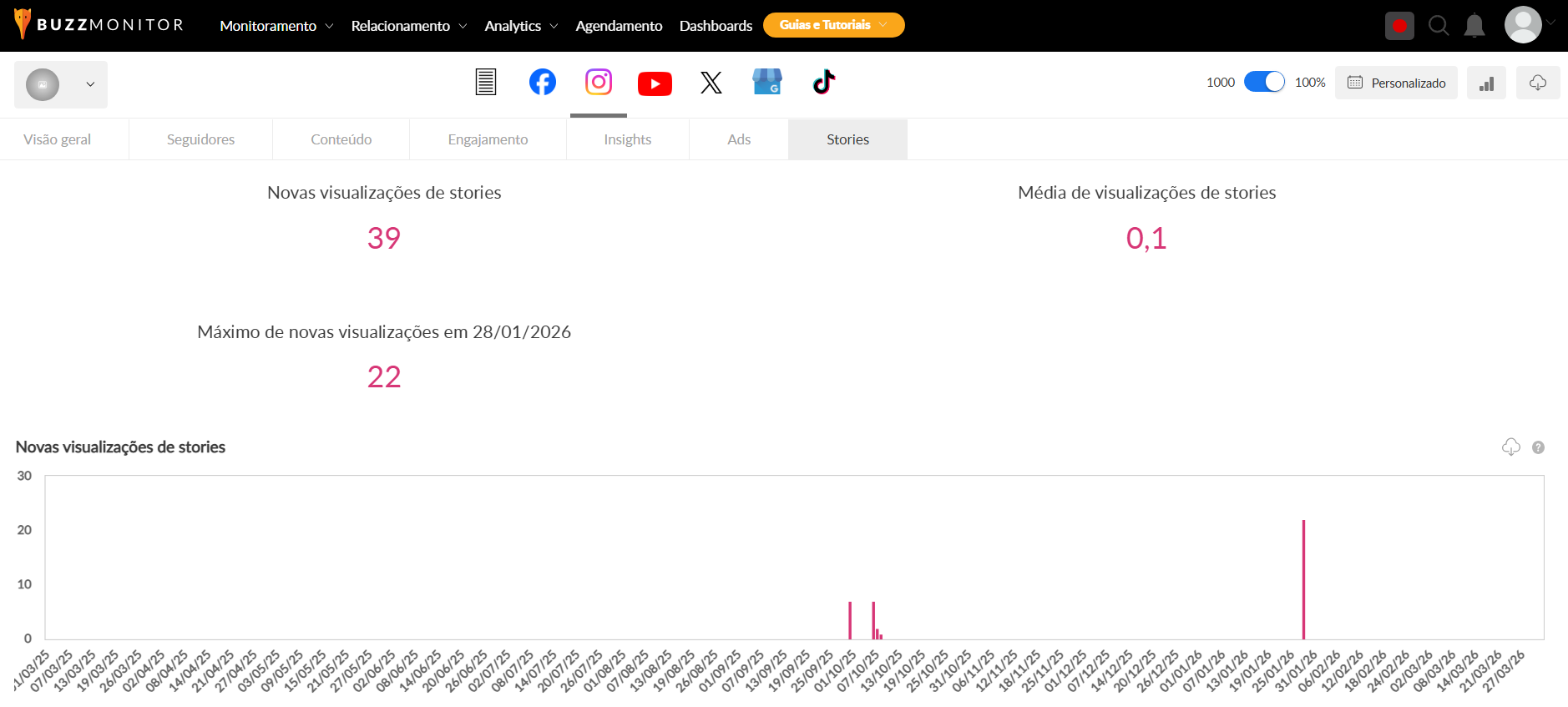Switch to the Insights tab
This screenshot has width=1568, height=707.
tap(627, 139)
